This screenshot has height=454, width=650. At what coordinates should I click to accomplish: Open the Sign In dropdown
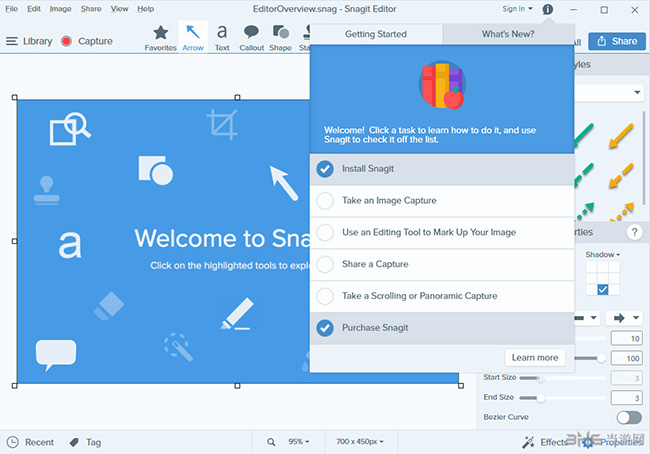(517, 9)
